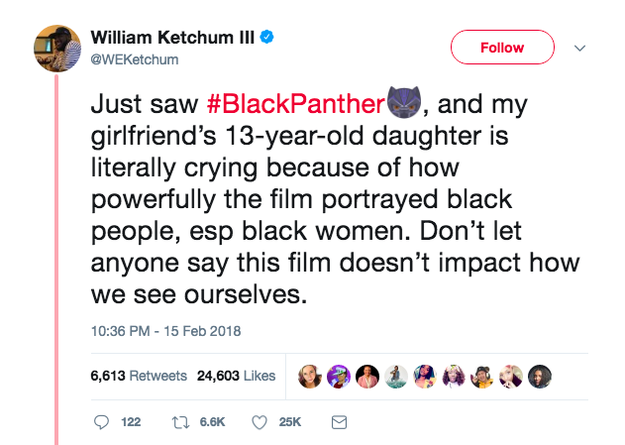Click the last liker avatar in the row
Screen dimensions: 625x445
pos(540,376)
